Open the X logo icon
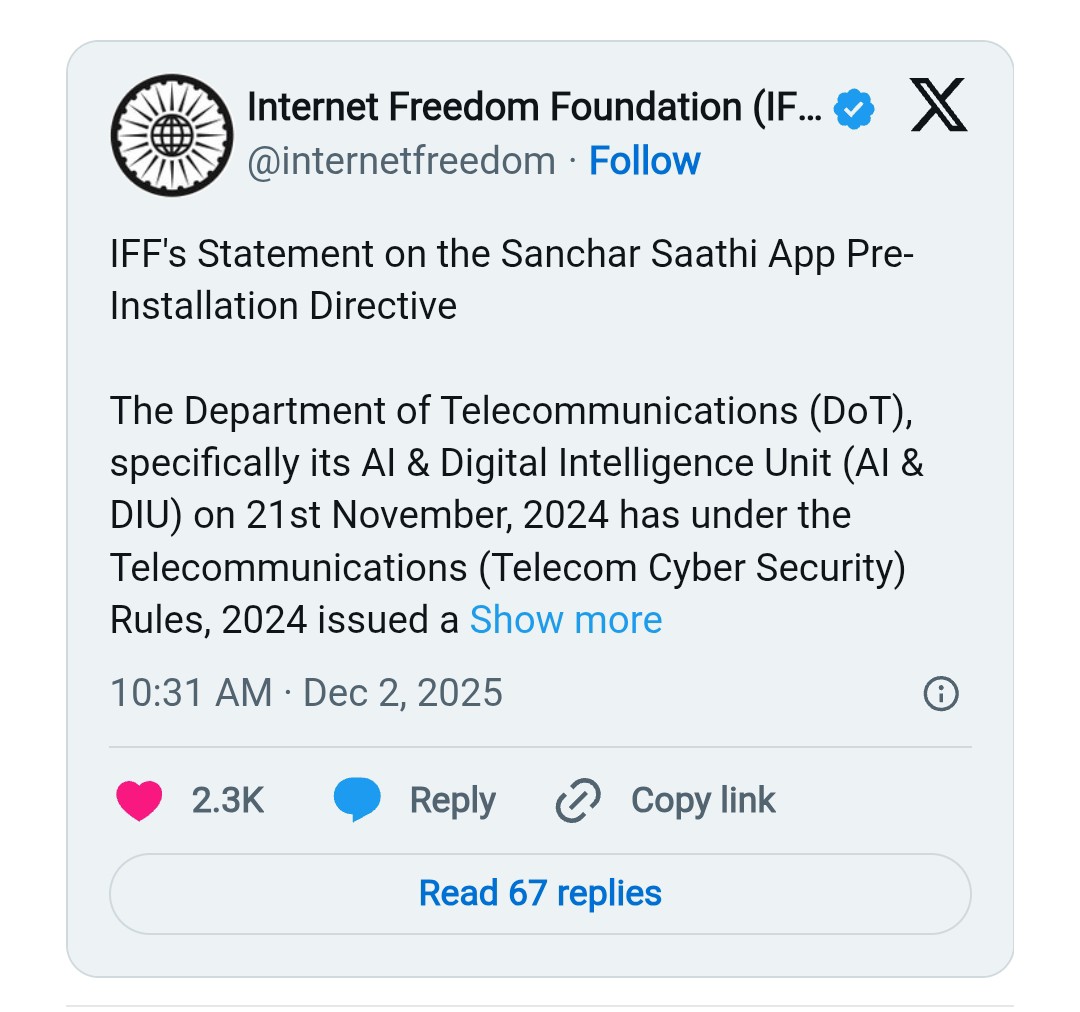This screenshot has width=1080, height=1012. click(x=938, y=107)
